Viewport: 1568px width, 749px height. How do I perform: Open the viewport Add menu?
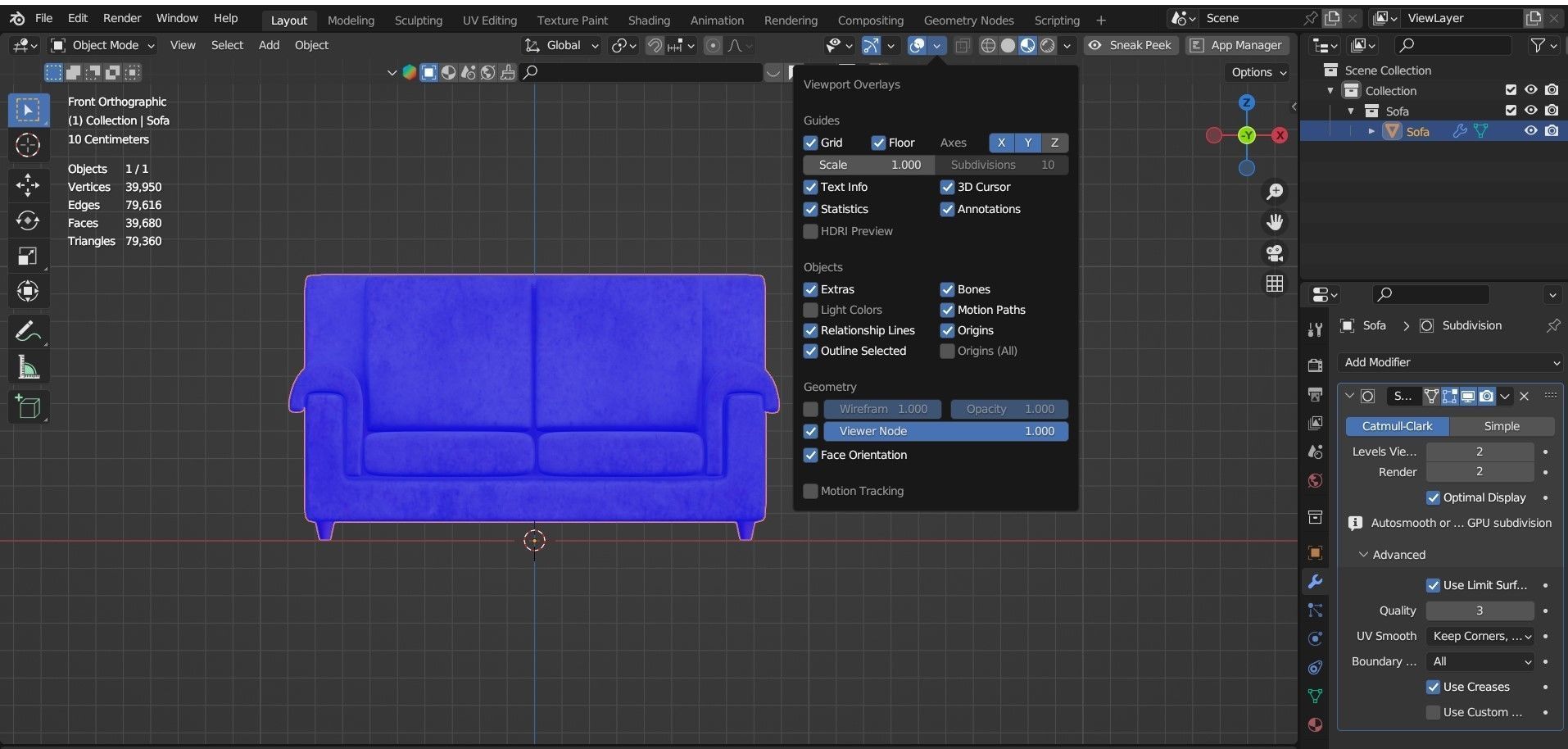pos(269,46)
